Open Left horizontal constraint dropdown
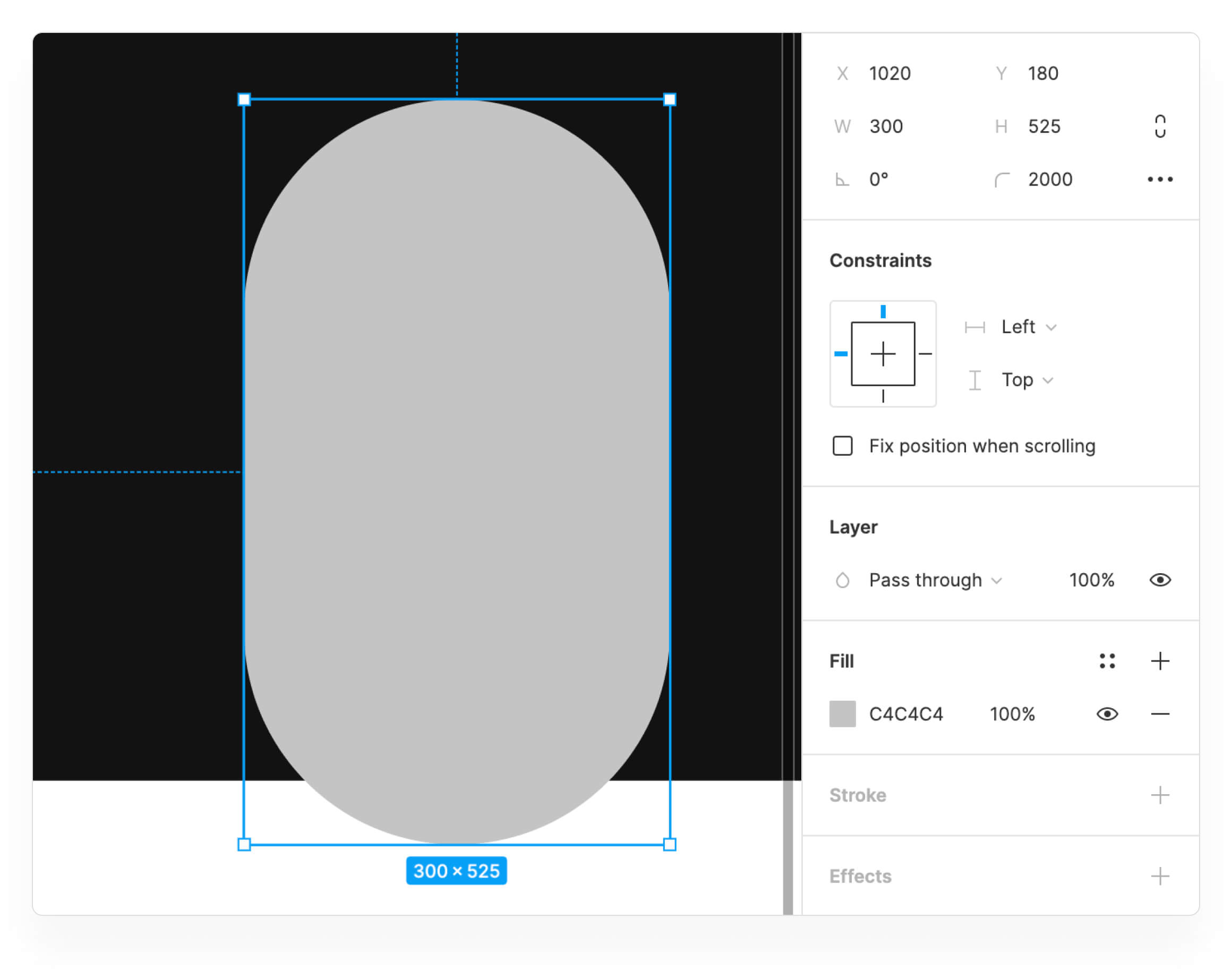The width and height of the screenshot is (1232, 969). (1028, 327)
